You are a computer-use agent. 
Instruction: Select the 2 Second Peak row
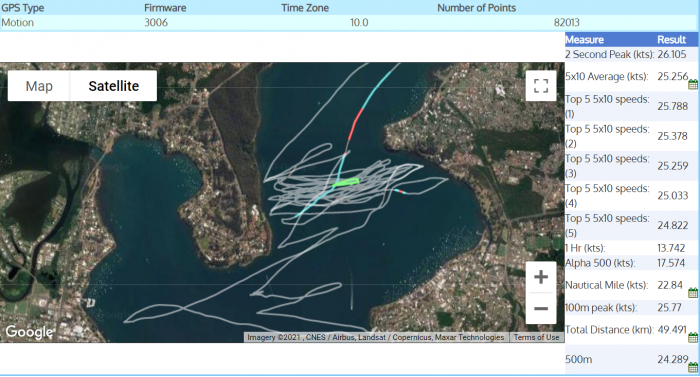[631, 54]
